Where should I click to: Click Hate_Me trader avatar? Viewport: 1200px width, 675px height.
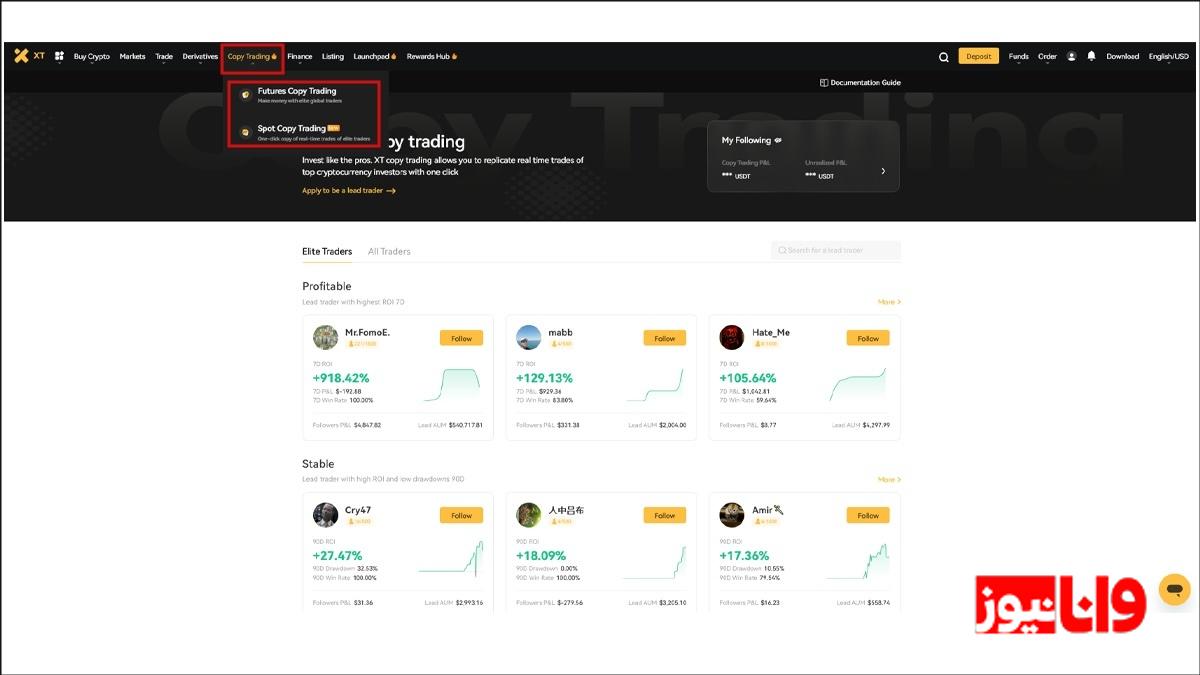(x=732, y=337)
